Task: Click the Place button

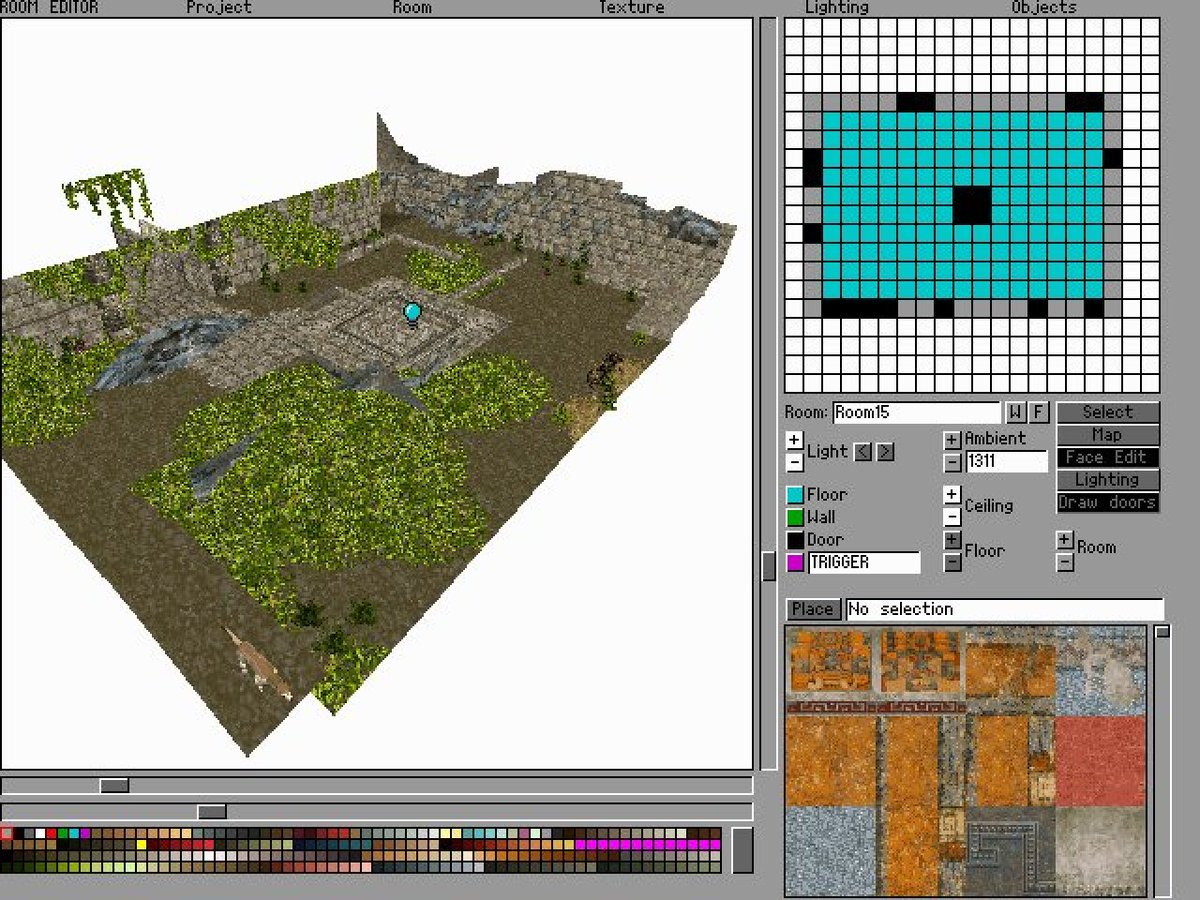Action: 812,609
